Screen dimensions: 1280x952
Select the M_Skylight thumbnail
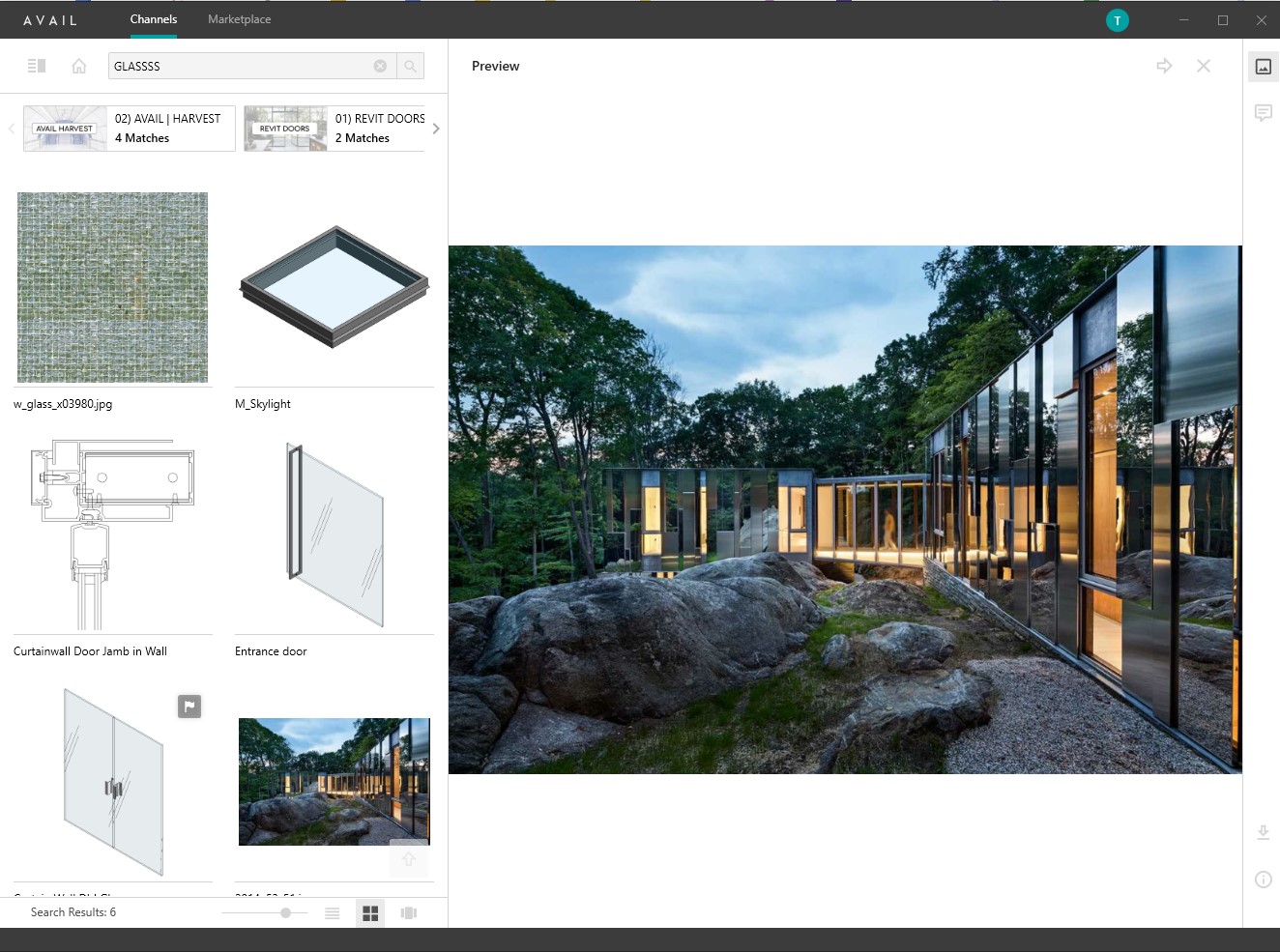click(x=334, y=287)
